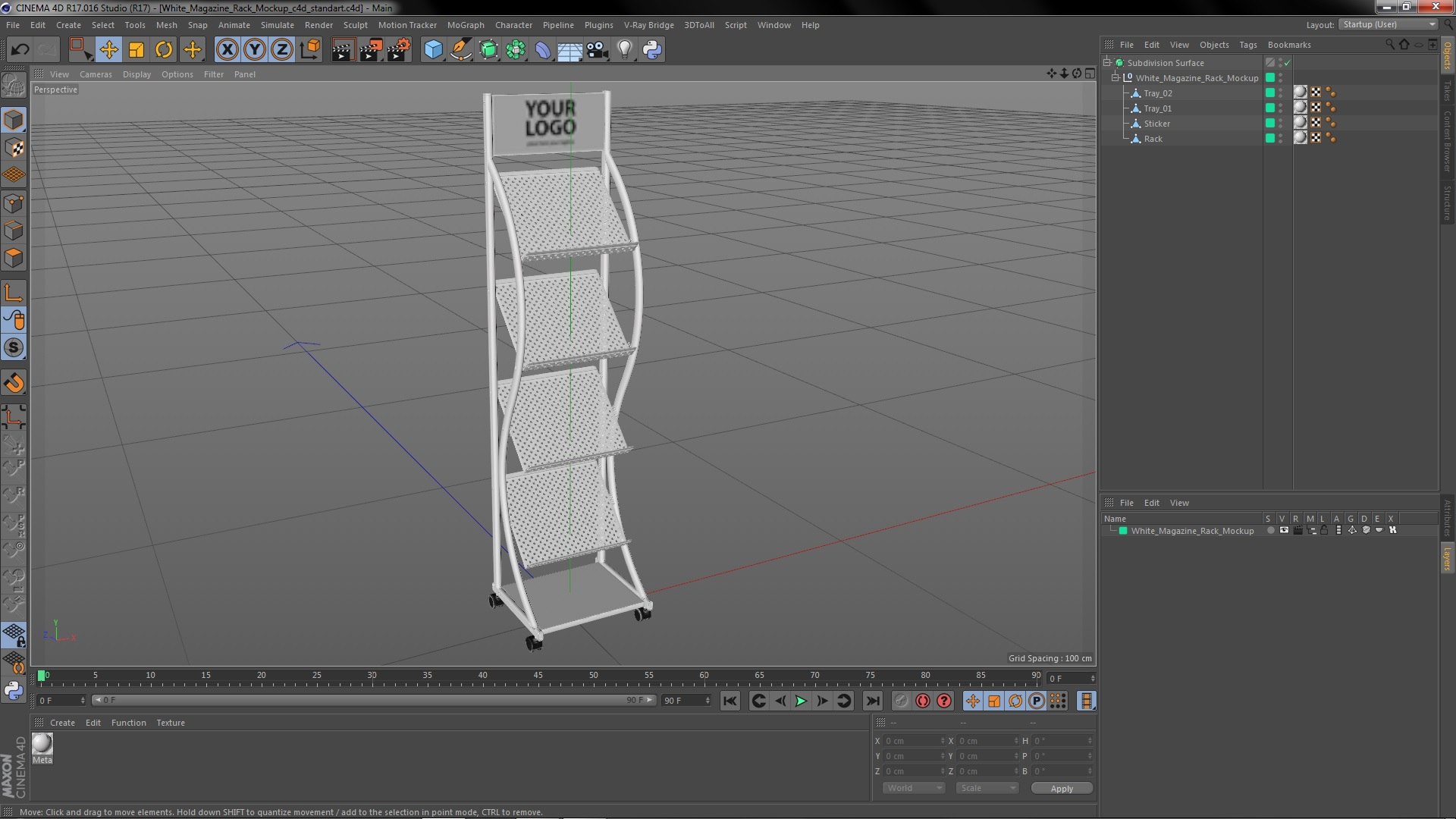The width and height of the screenshot is (1456, 819).
Task: Activate the Scale tool
Action: pyautogui.click(x=136, y=50)
